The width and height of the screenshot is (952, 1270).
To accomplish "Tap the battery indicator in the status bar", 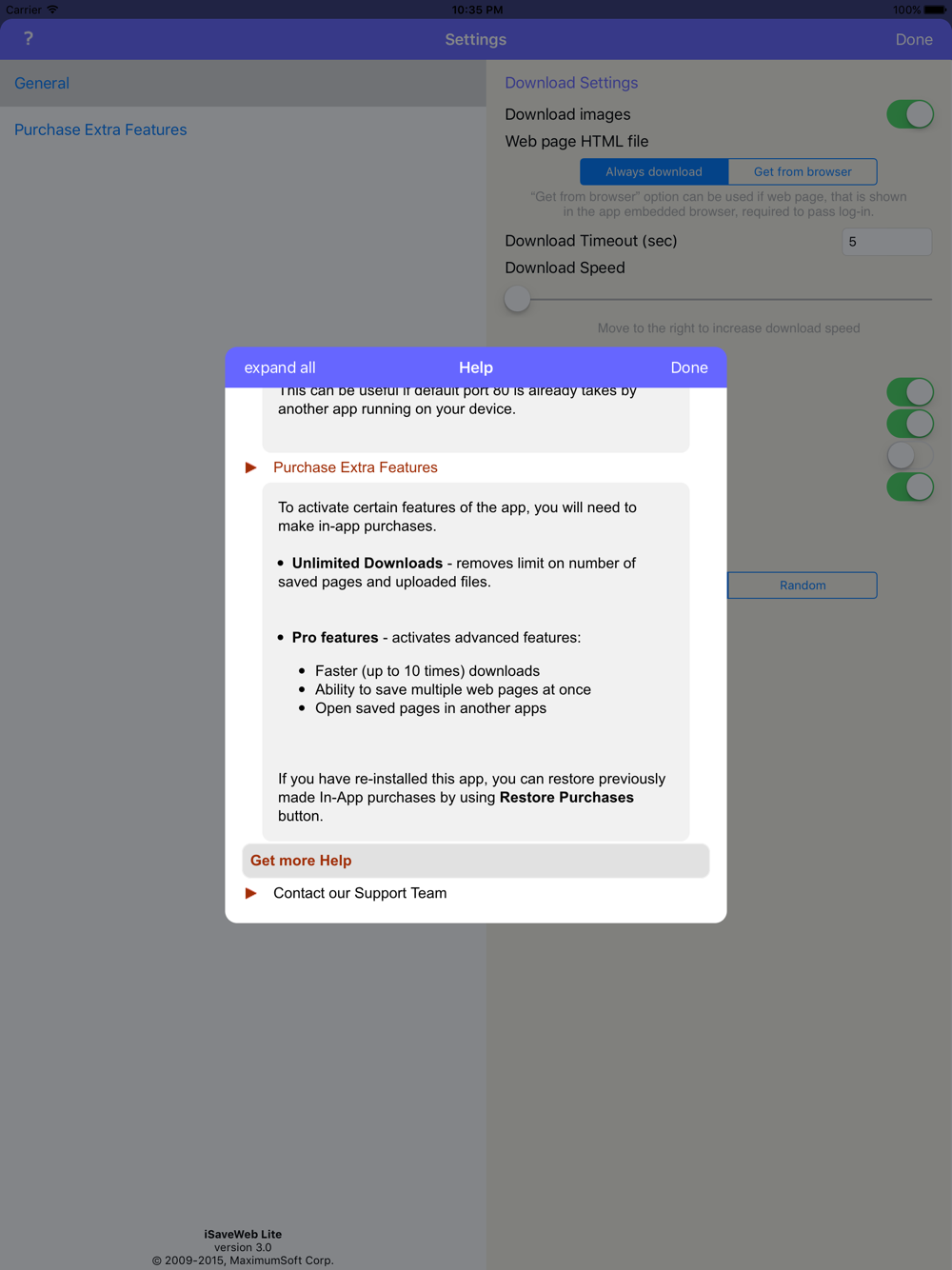I will tap(935, 10).
